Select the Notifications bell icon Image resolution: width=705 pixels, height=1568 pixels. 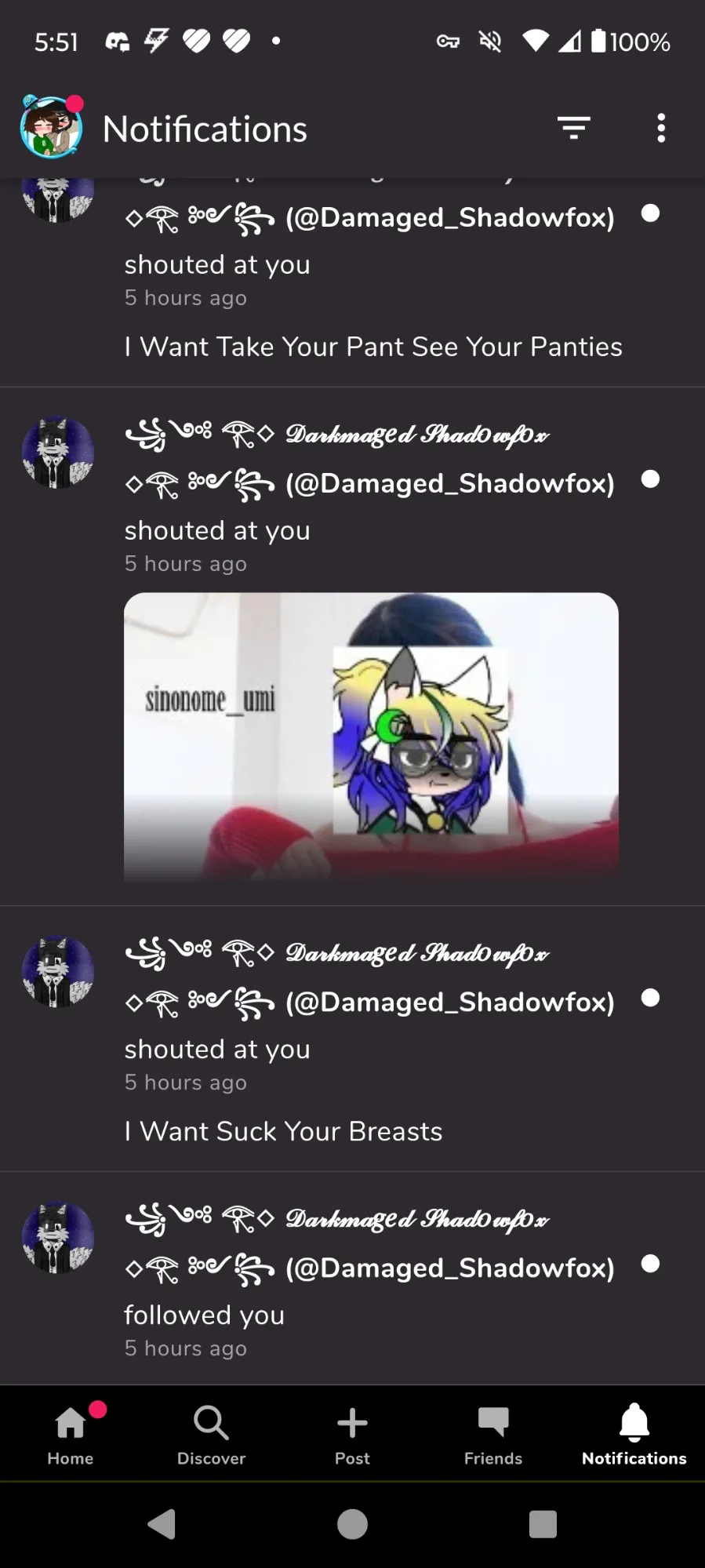pos(634,1435)
